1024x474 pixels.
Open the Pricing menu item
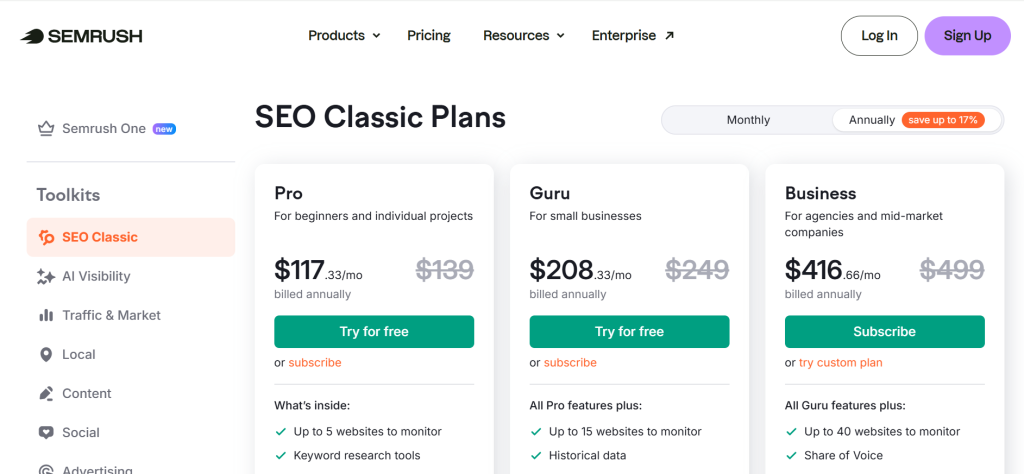pyautogui.click(x=429, y=36)
